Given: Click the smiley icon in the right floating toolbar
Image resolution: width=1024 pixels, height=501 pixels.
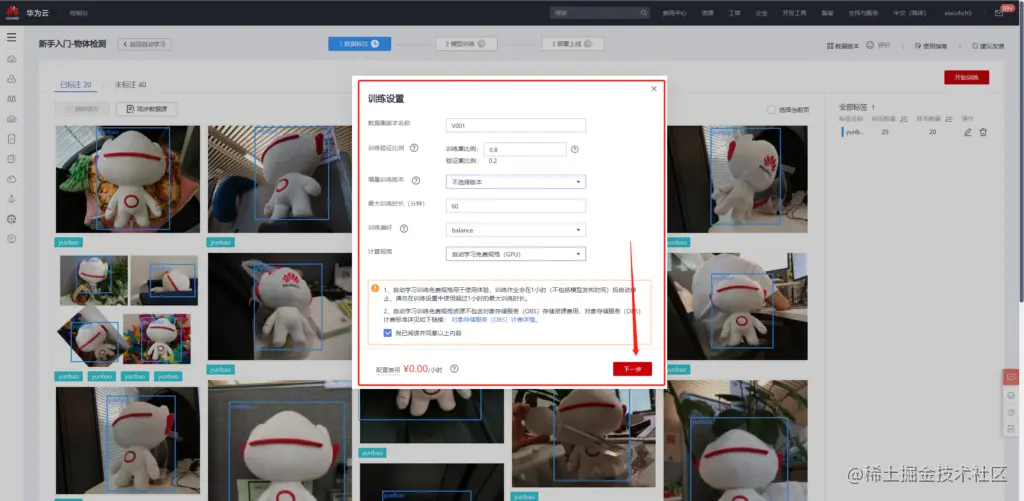Looking at the screenshot, I should (x=1011, y=395).
